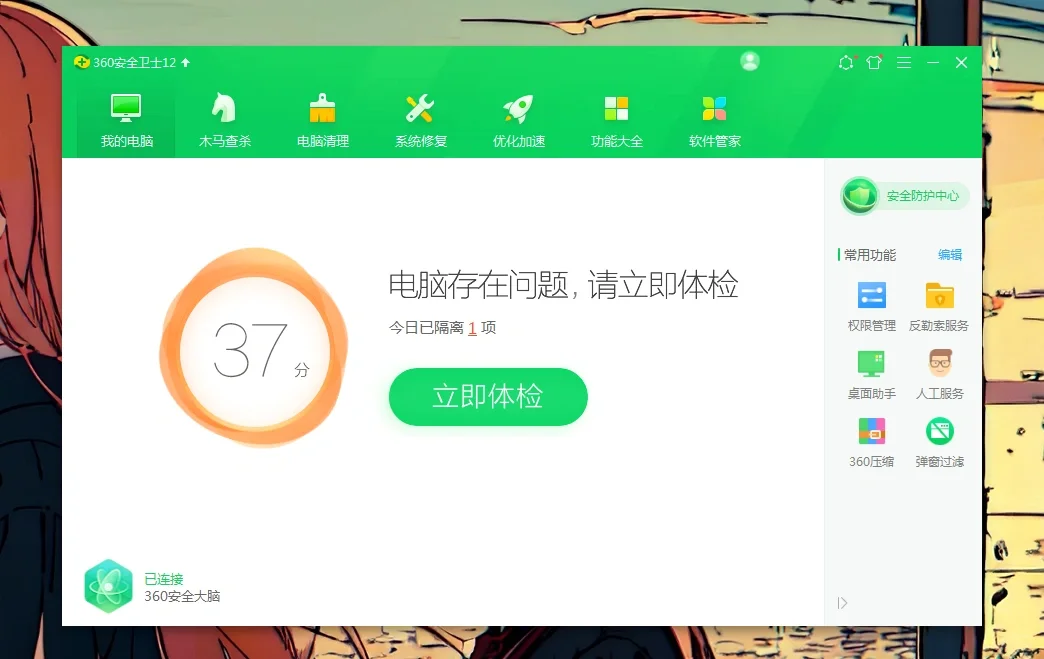Image resolution: width=1044 pixels, height=659 pixels.
Task: Switch to the 木马查杀 tab
Action: (x=223, y=117)
